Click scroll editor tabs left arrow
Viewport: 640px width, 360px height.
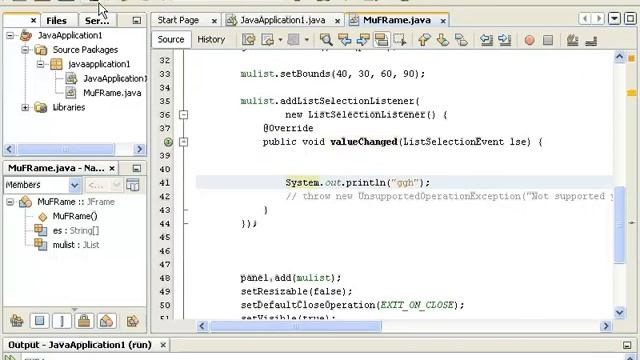(585, 19)
